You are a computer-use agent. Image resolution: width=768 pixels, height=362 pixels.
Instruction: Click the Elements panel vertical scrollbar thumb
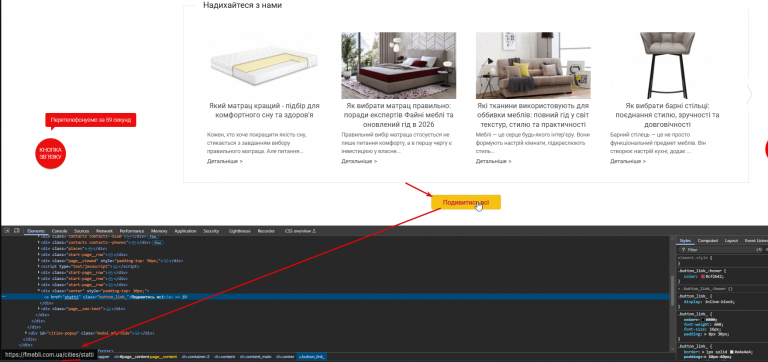pyautogui.click(x=672, y=290)
